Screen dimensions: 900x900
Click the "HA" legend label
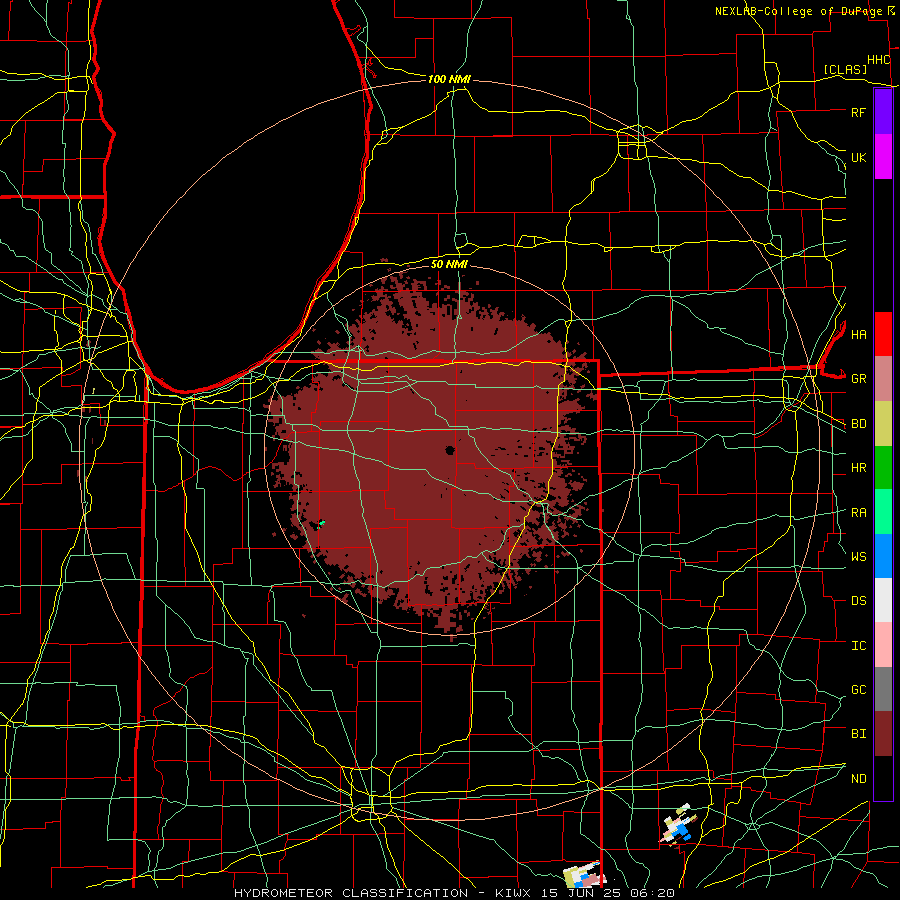[858, 334]
